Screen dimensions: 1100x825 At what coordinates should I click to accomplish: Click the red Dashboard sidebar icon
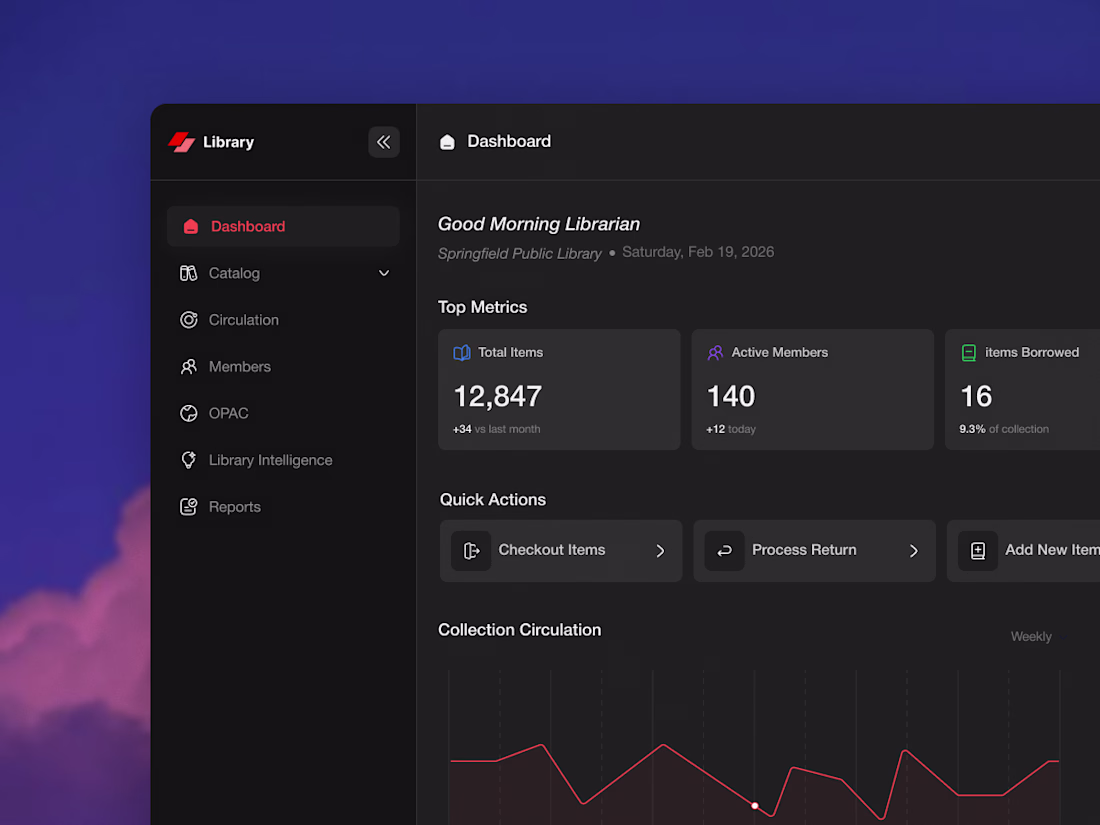point(191,227)
